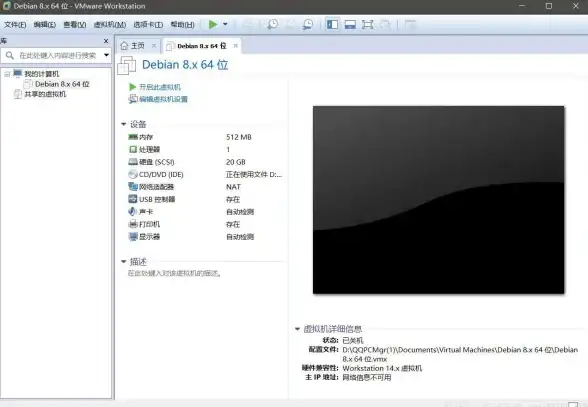588x407 pixels.
Task: Open the 编辑(E) menu
Action: [45, 25]
